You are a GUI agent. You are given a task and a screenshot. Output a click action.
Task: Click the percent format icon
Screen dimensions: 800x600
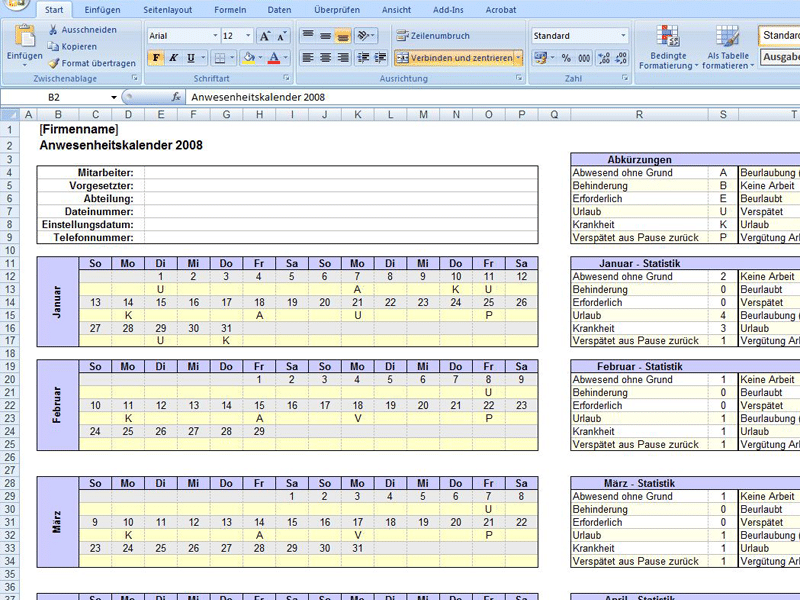567,58
